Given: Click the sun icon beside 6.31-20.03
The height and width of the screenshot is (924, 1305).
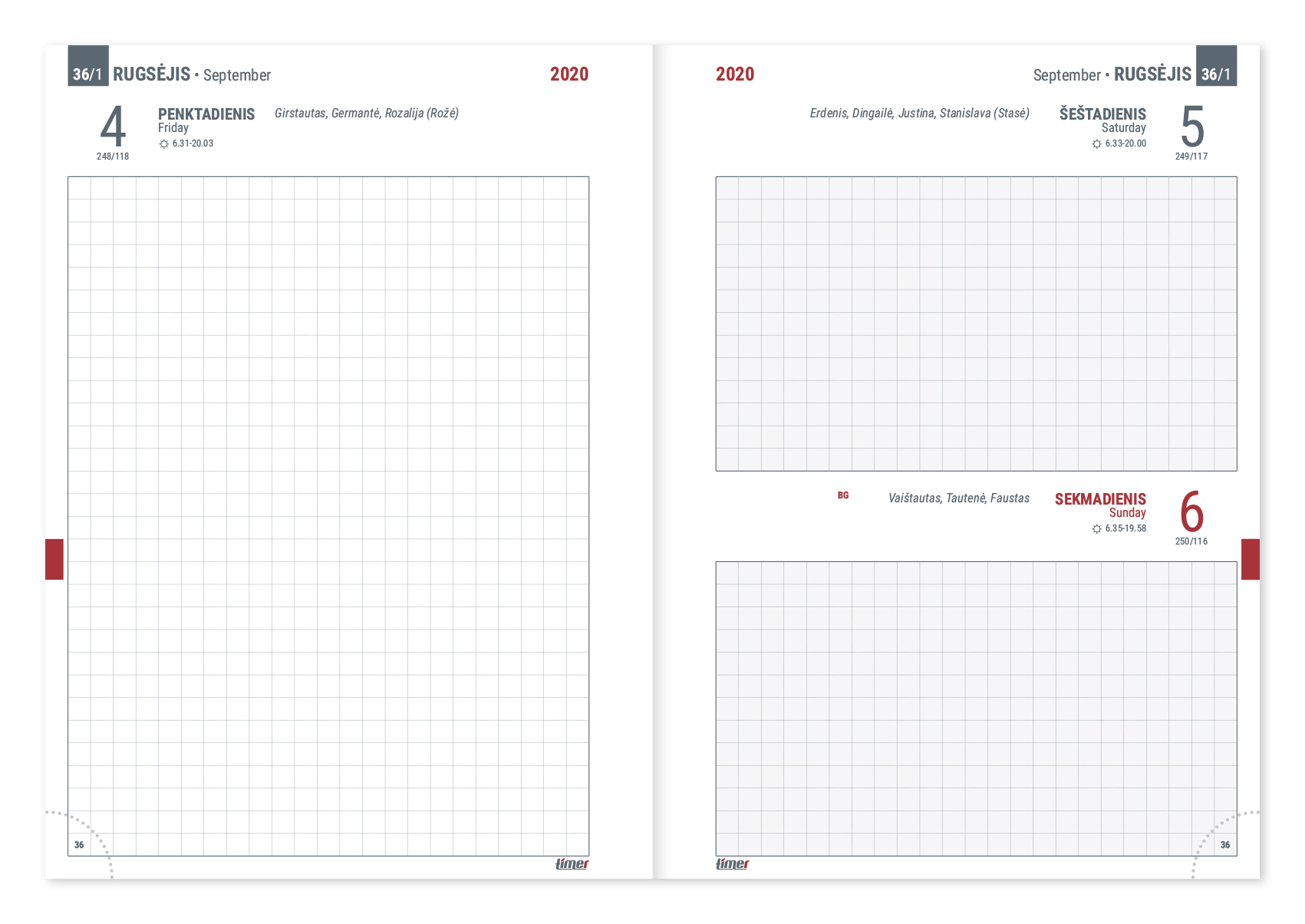Looking at the screenshot, I should coord(163,144).
